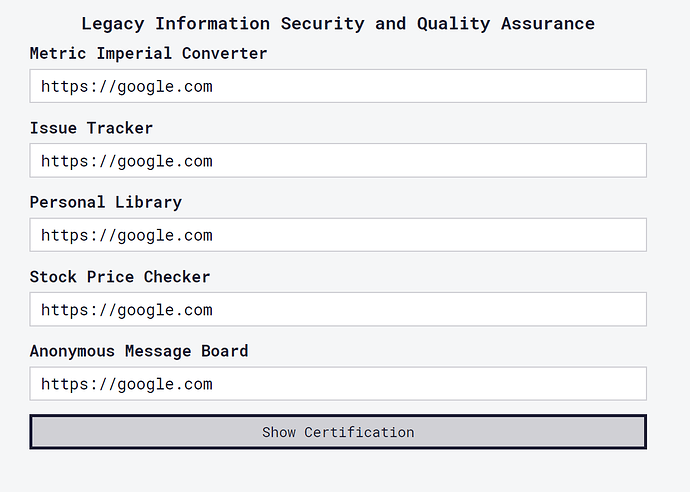Focus the Personal Library URL field
Viewport: 690px width, 492px height.
338,235
